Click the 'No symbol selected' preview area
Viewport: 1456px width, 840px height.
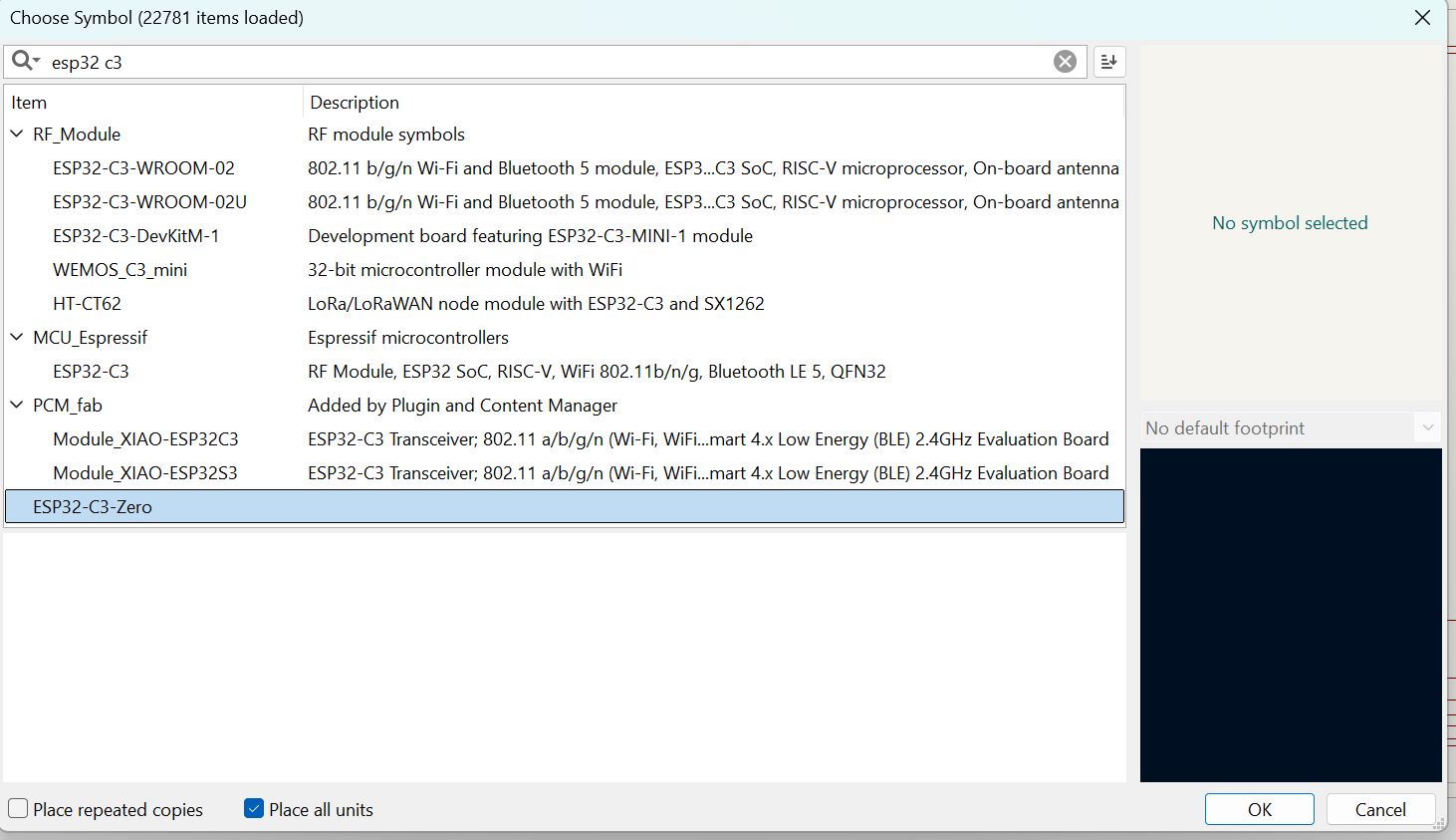(1290, 223)
